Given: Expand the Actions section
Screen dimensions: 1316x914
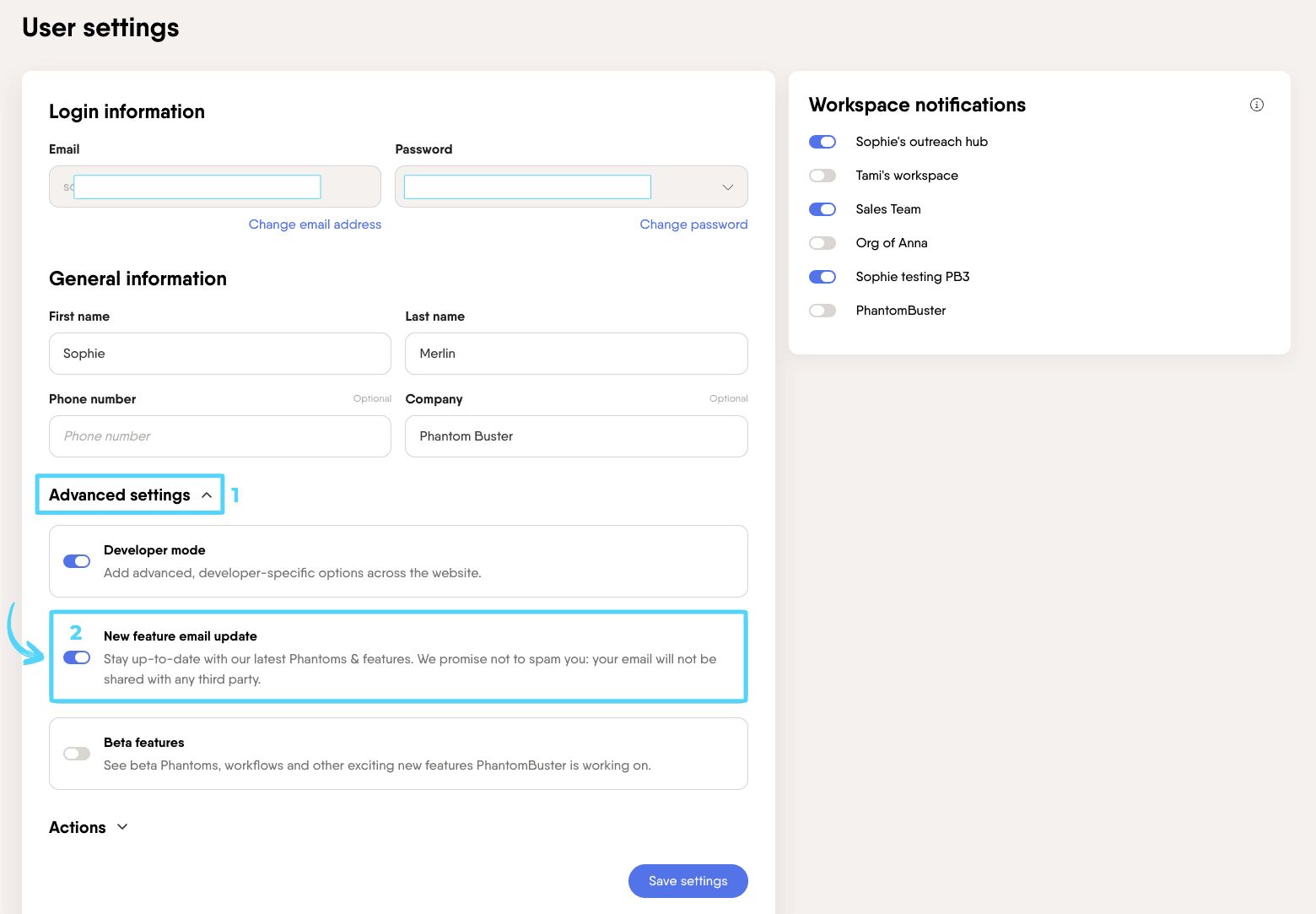Looking at the screenshot, I should [89, 827].
